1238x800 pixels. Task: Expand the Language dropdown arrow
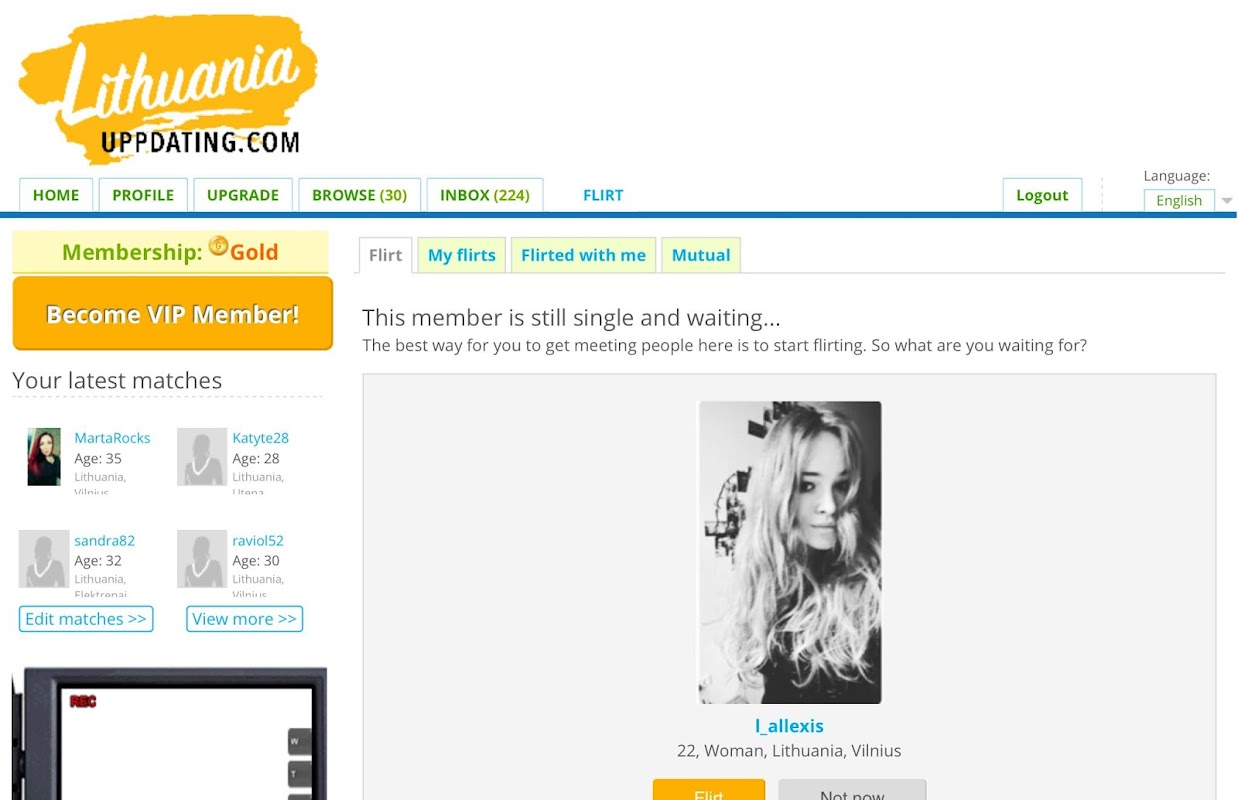tap(1227, 201)
